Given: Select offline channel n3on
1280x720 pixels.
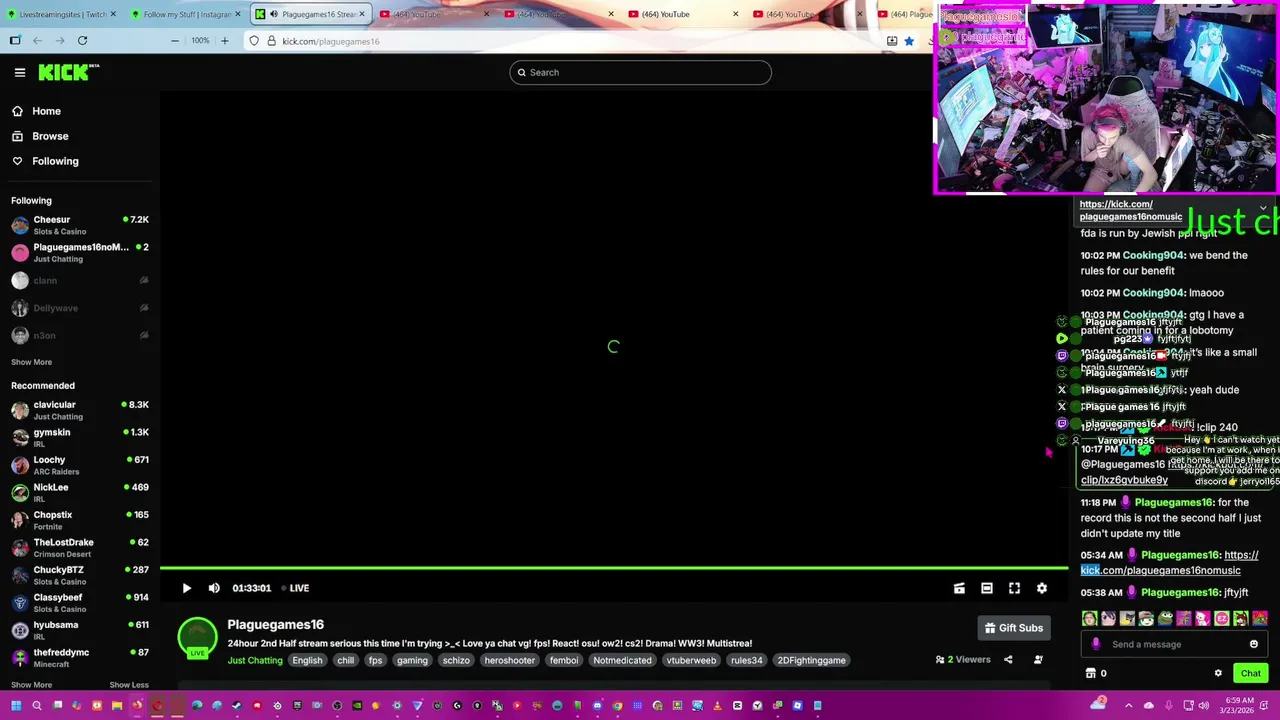Looking at the screenshot, I should pos(80,335).
